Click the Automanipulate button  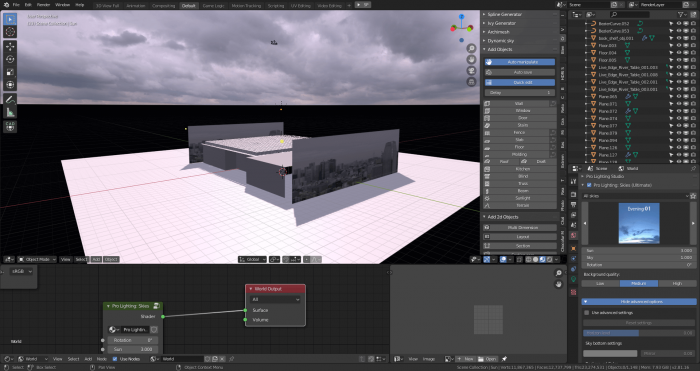point(520,62)
